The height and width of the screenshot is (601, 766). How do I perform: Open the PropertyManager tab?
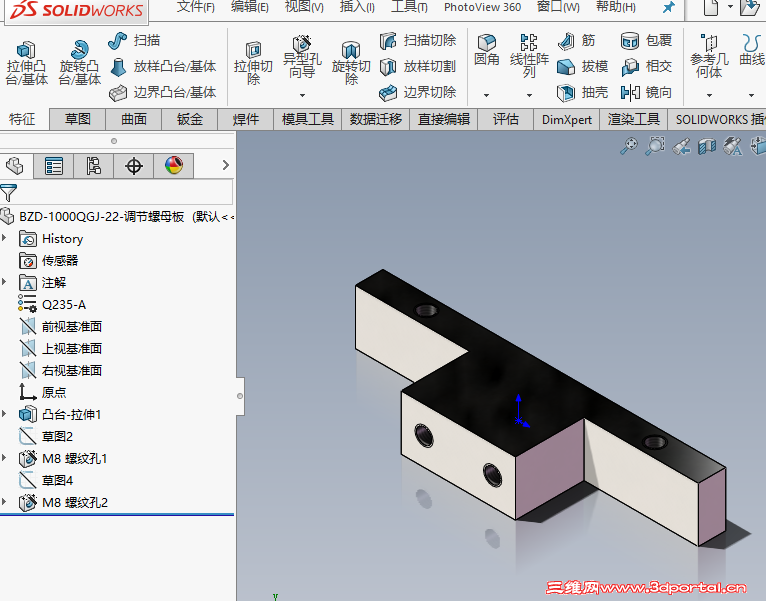(54, 166)
